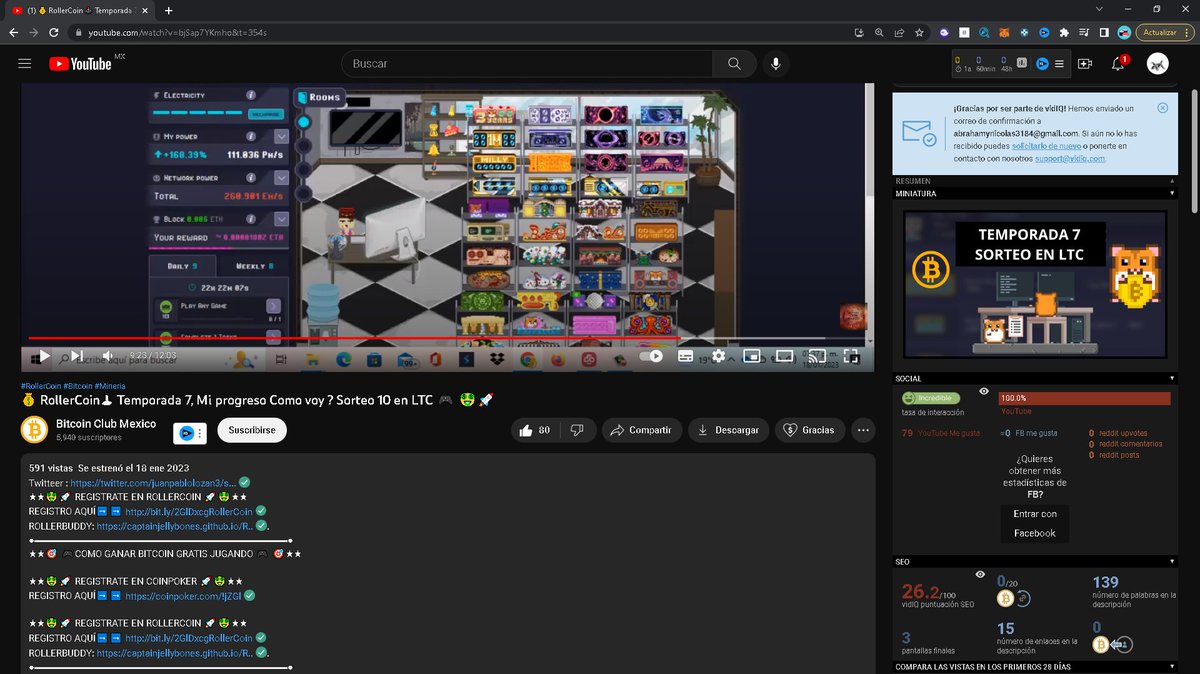Viewport: 1200px width, 674px height.
Task: Go back in browser history
Action: [x=13, y=32]
